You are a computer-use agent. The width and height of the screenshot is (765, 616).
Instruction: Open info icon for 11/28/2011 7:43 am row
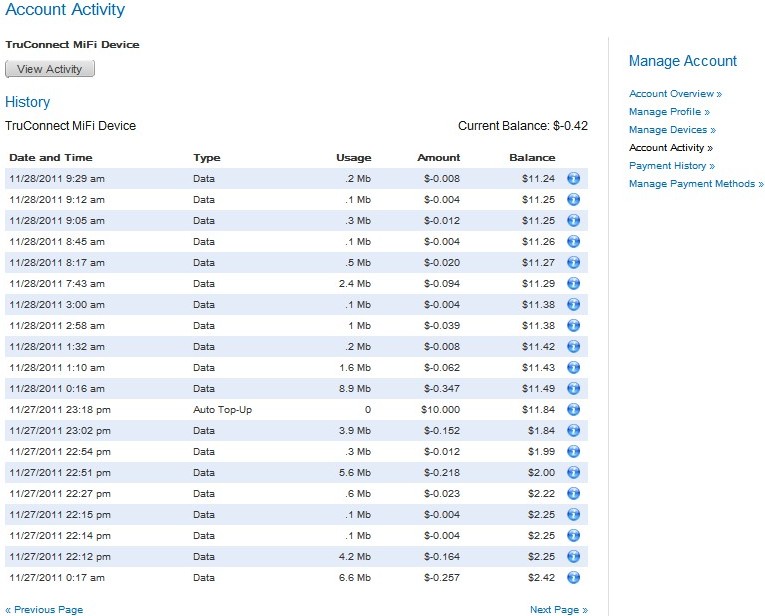click(573, 283)
